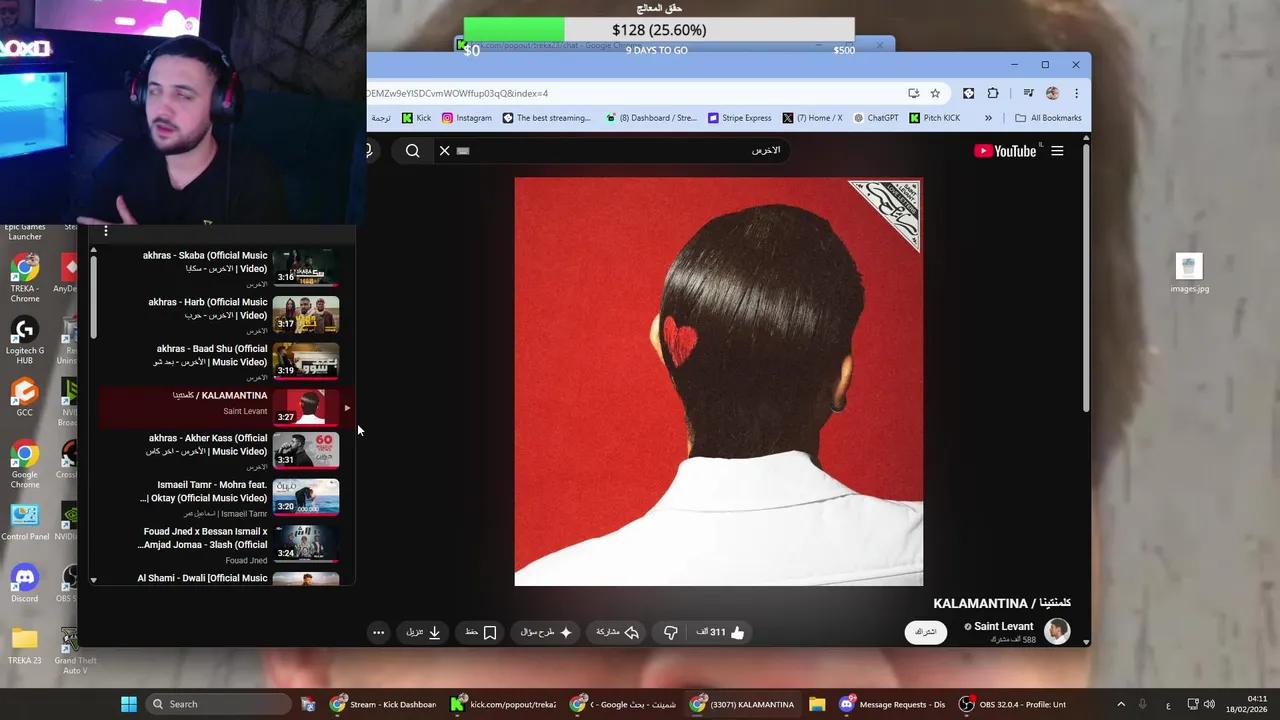The width and height of the screenshot is (1280, 720).
Task: Open Chrome media control icon
Action: pos(1028,93)
